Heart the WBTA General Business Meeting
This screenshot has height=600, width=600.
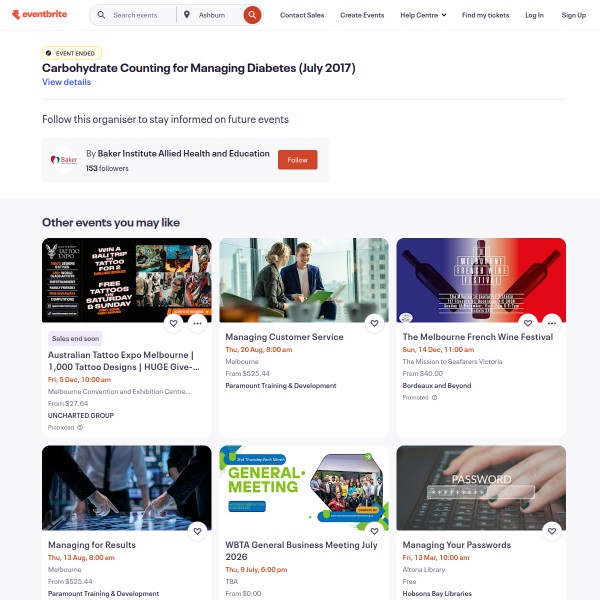(374, 531)
